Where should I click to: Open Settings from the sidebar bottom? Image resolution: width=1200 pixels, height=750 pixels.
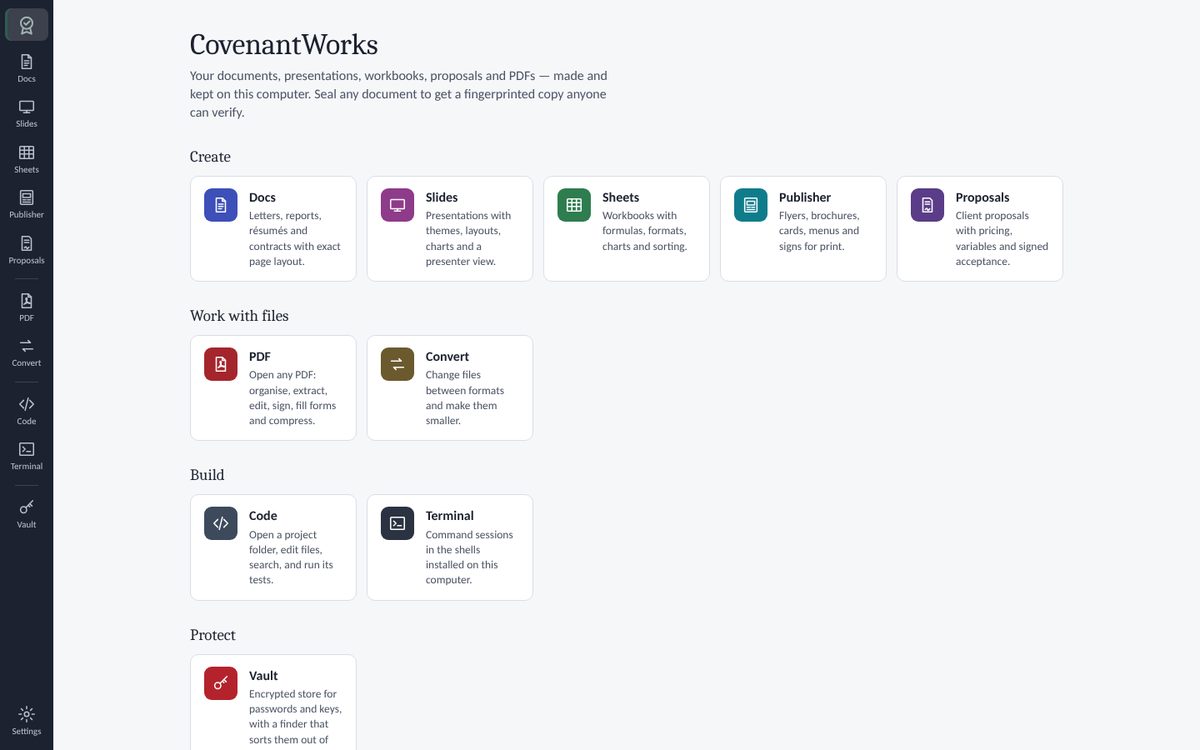point(26,720)
